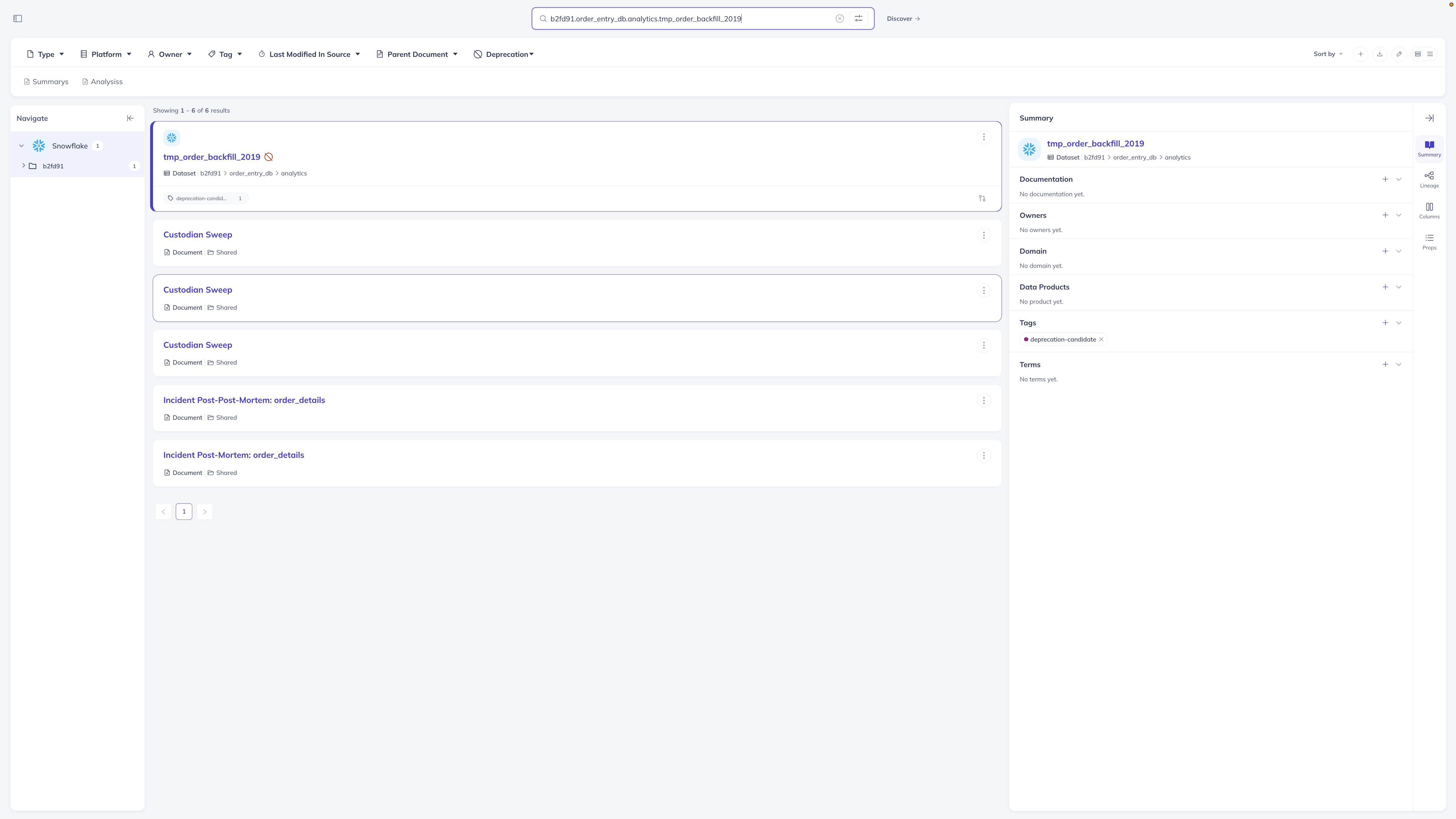Screen dimensions: 1456x819
Task: Collapse the Owners section chevron
Action: click(1399, 215)
